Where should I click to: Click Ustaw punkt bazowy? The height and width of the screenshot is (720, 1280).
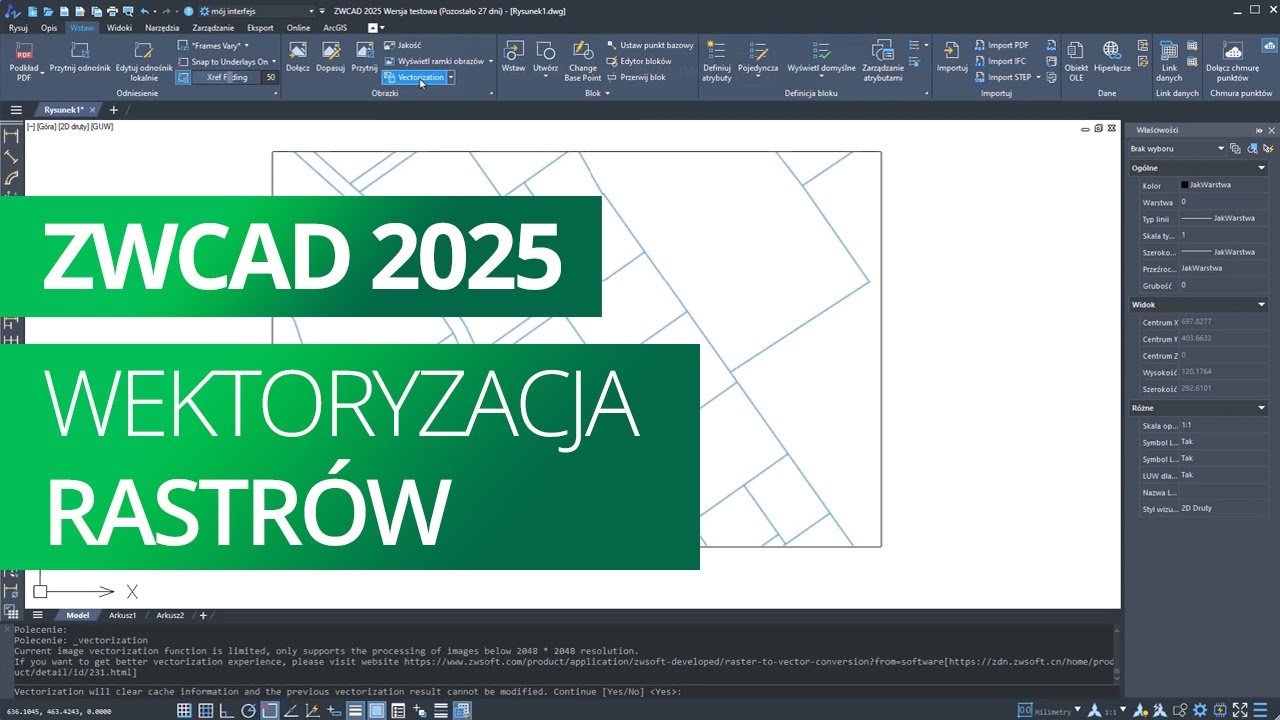(x=650, y=45)
